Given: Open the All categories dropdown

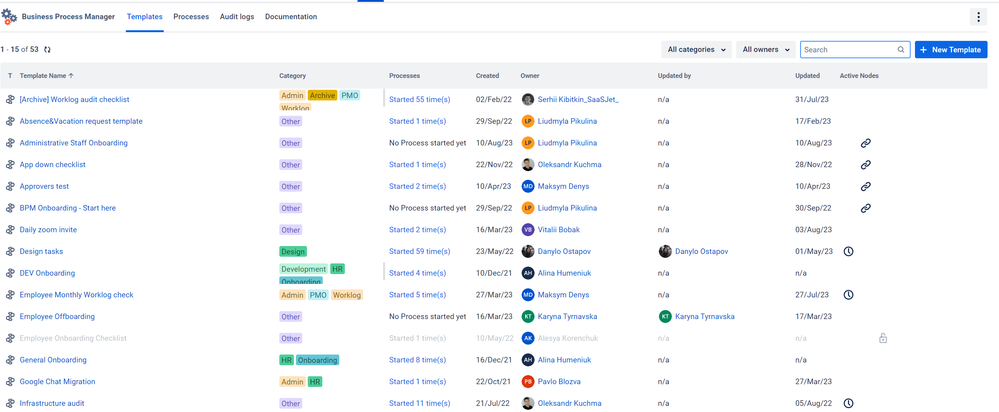Looking at the screenshot, I should click(x=696, y=50).
